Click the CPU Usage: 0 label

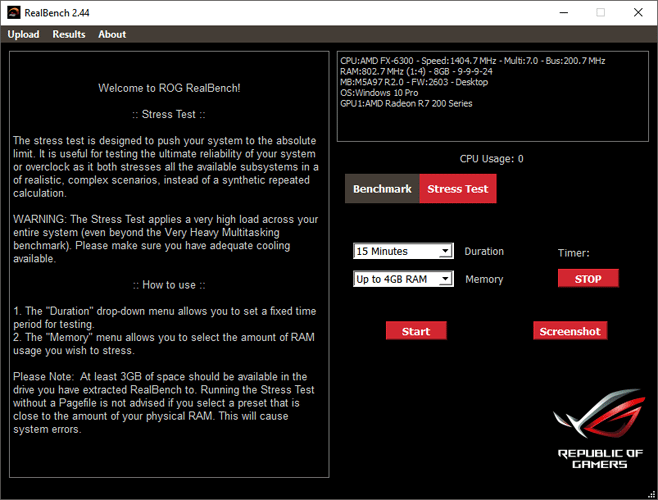coord(491,159)
